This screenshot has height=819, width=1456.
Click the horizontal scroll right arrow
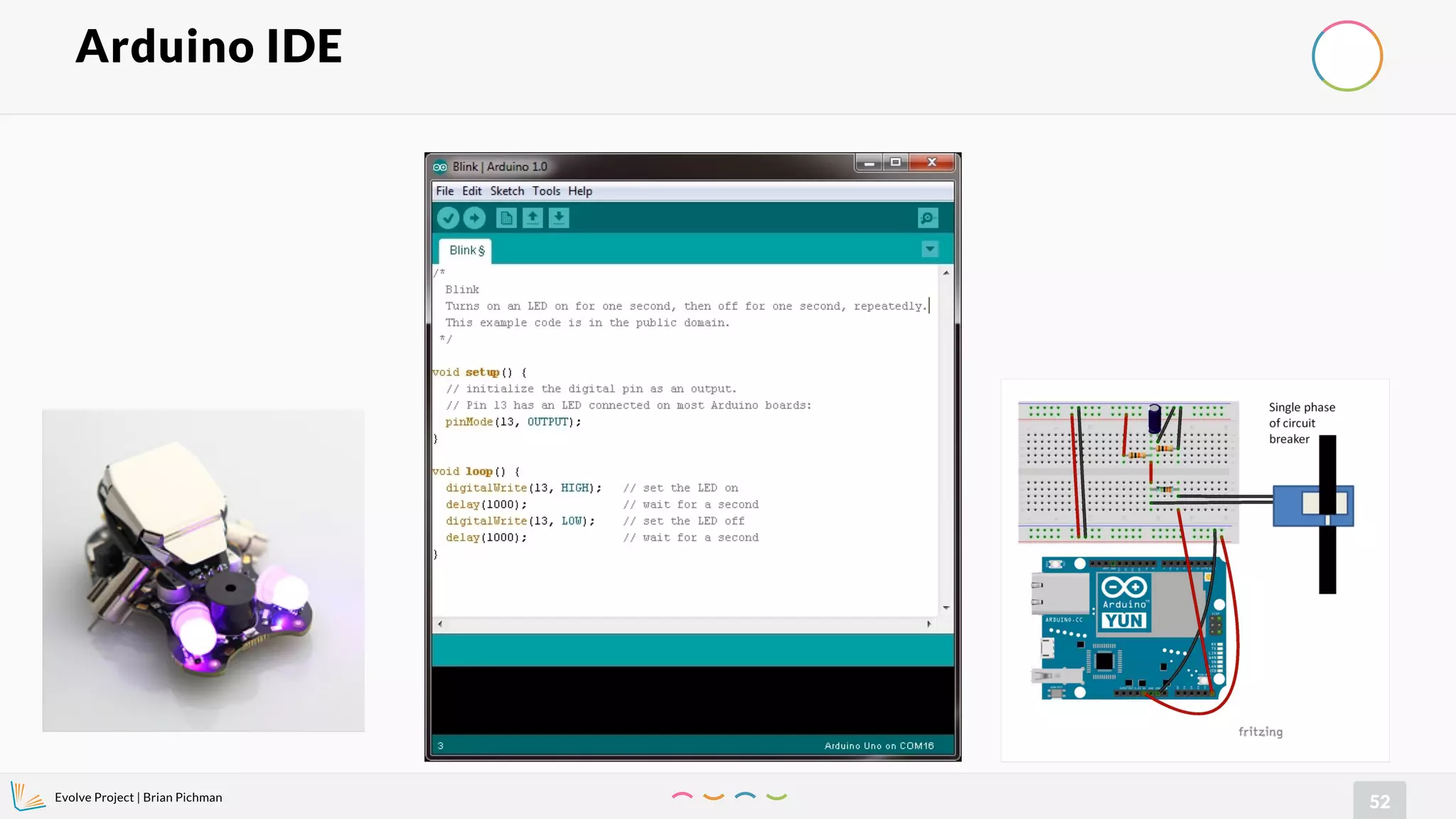click(x=929, y=624)
